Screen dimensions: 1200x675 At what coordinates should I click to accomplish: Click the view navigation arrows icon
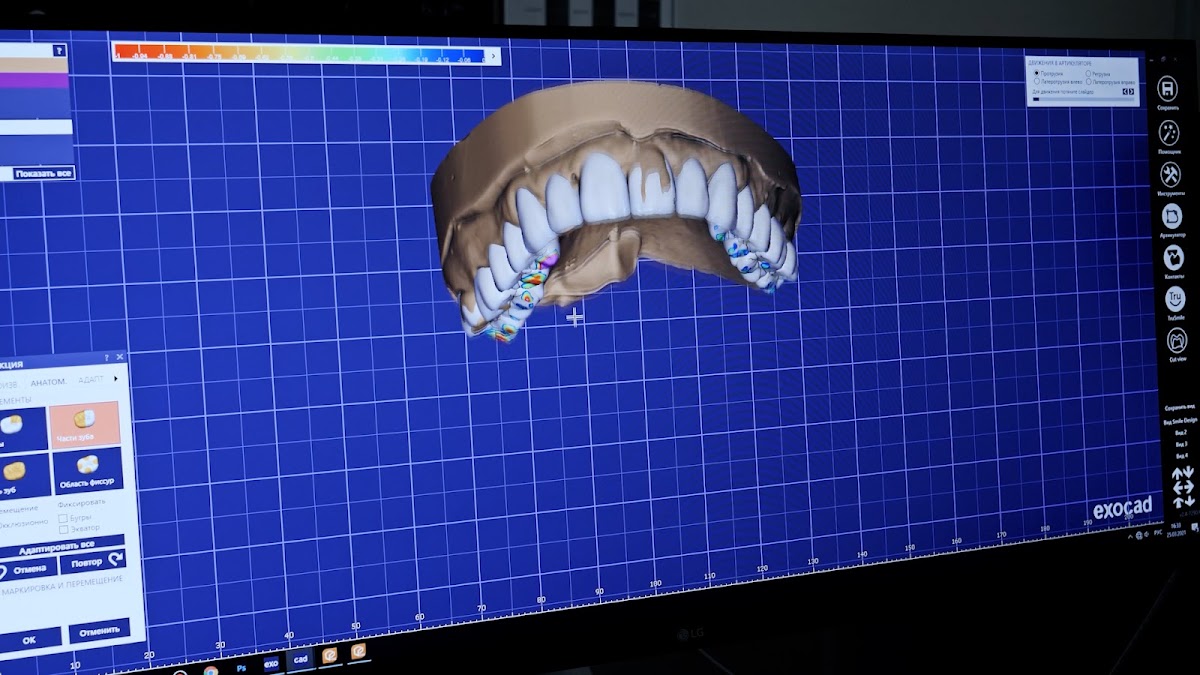click(x=1183, y=486)
